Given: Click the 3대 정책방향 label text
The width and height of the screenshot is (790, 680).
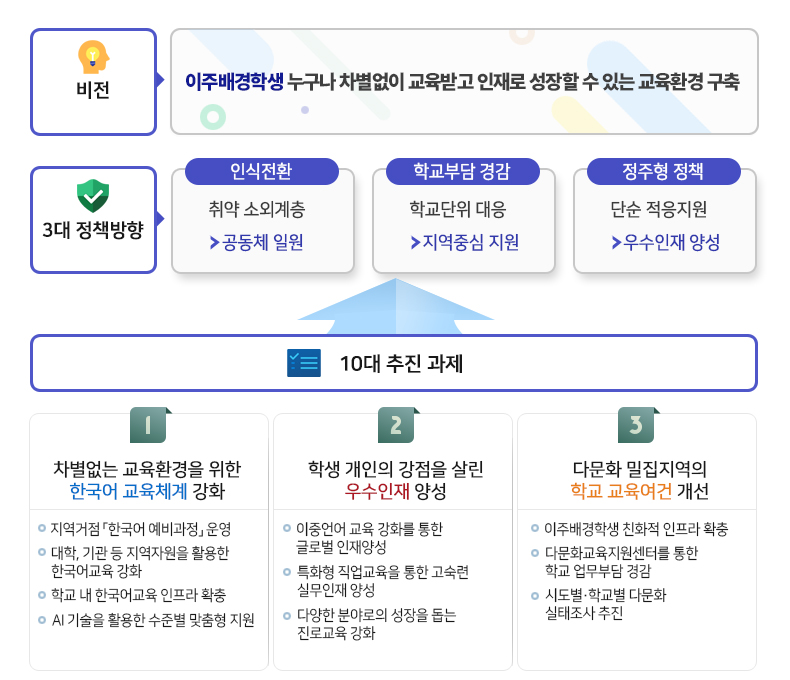Looking at the screenshot, I should 93,230.
